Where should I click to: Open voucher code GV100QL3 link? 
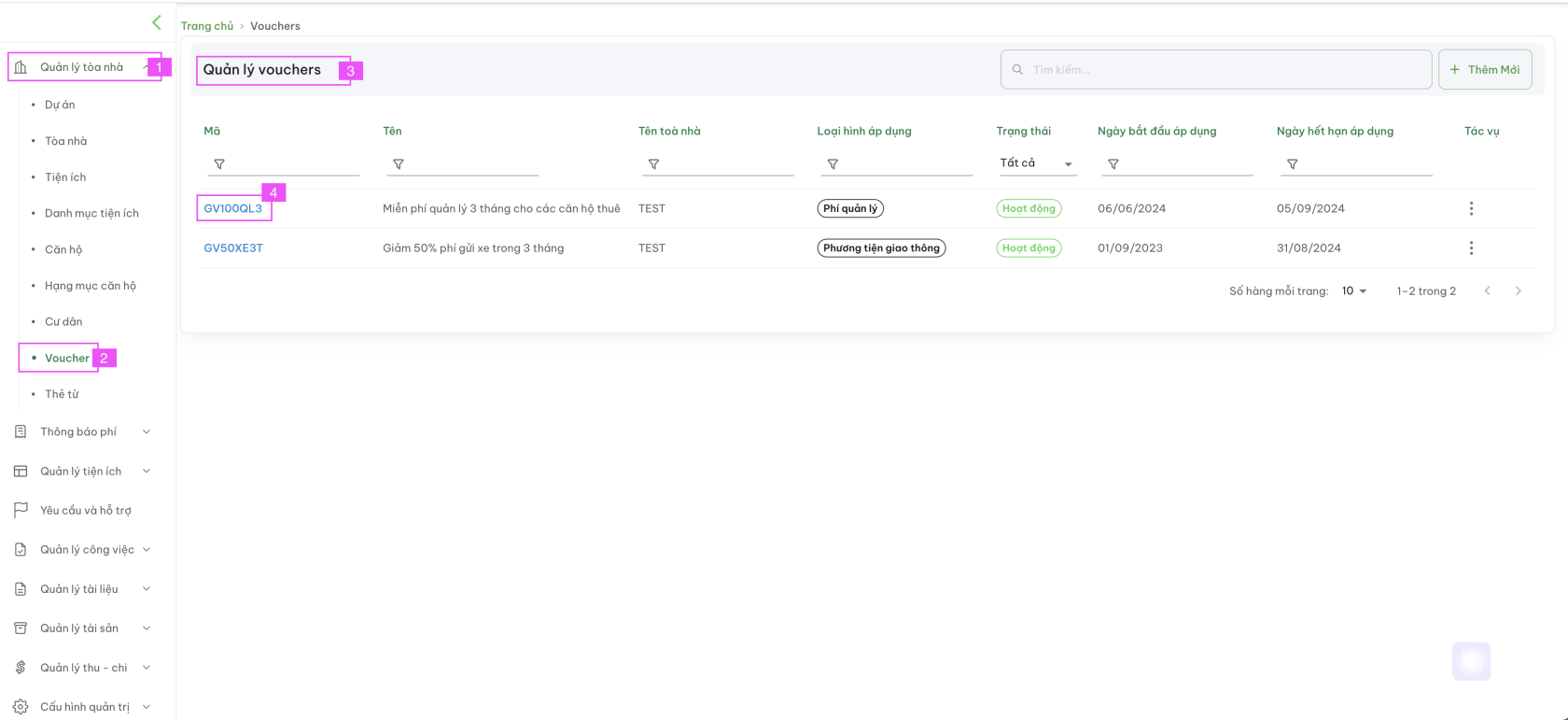[233, 208]
